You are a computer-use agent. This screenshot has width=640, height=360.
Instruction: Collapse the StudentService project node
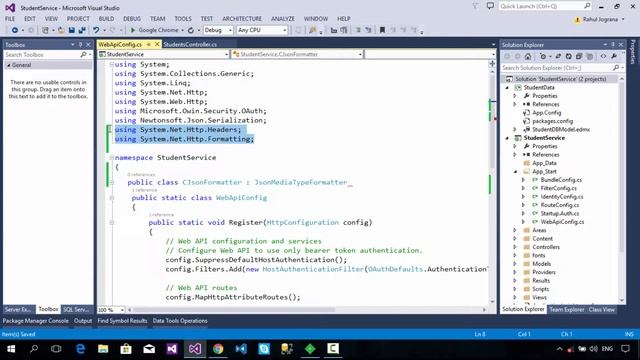pyautogui.click(x=507, y=138)
